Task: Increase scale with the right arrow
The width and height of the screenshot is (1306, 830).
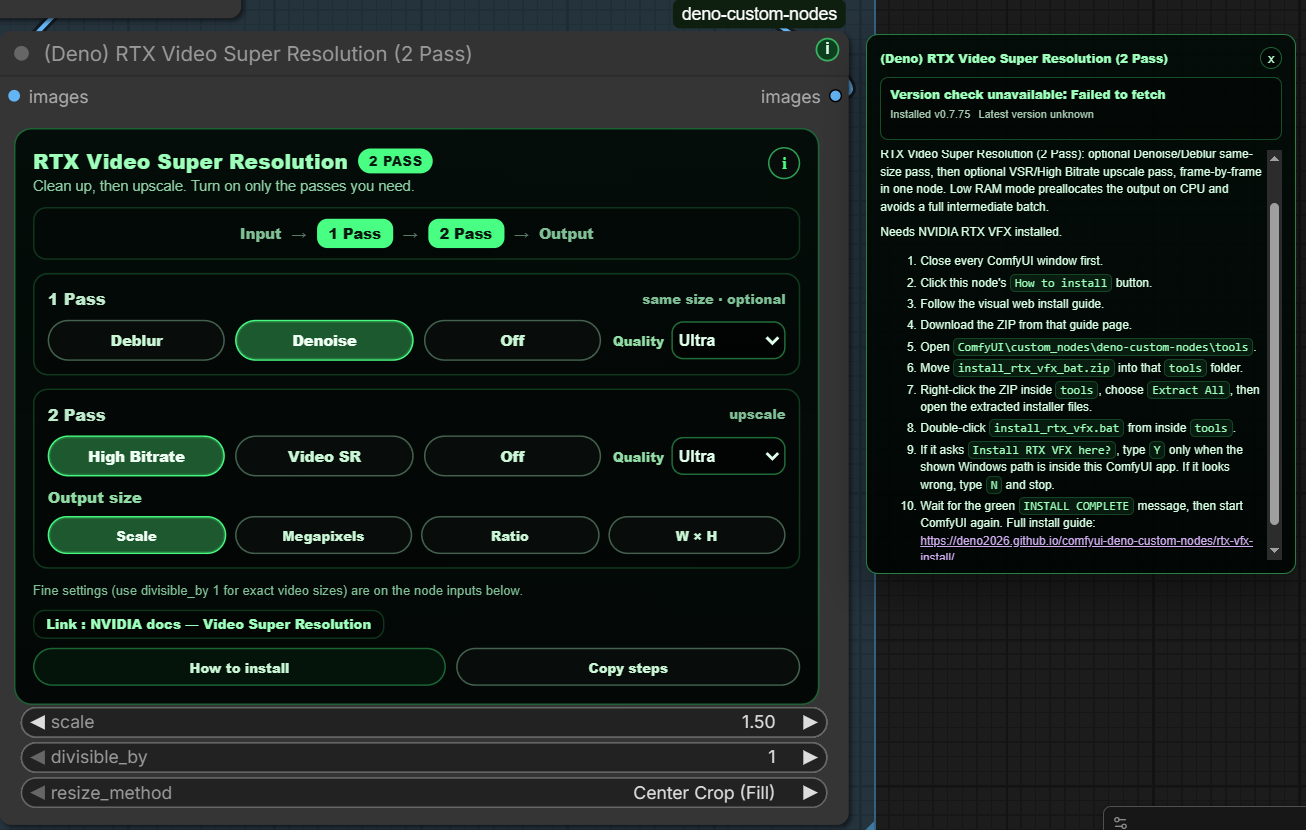Action: pos(811,722)
